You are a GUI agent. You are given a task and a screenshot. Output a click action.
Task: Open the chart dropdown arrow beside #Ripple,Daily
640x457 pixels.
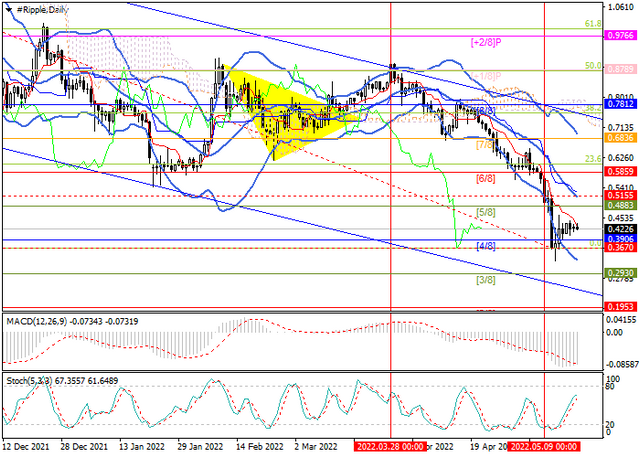tap(9, 10)
